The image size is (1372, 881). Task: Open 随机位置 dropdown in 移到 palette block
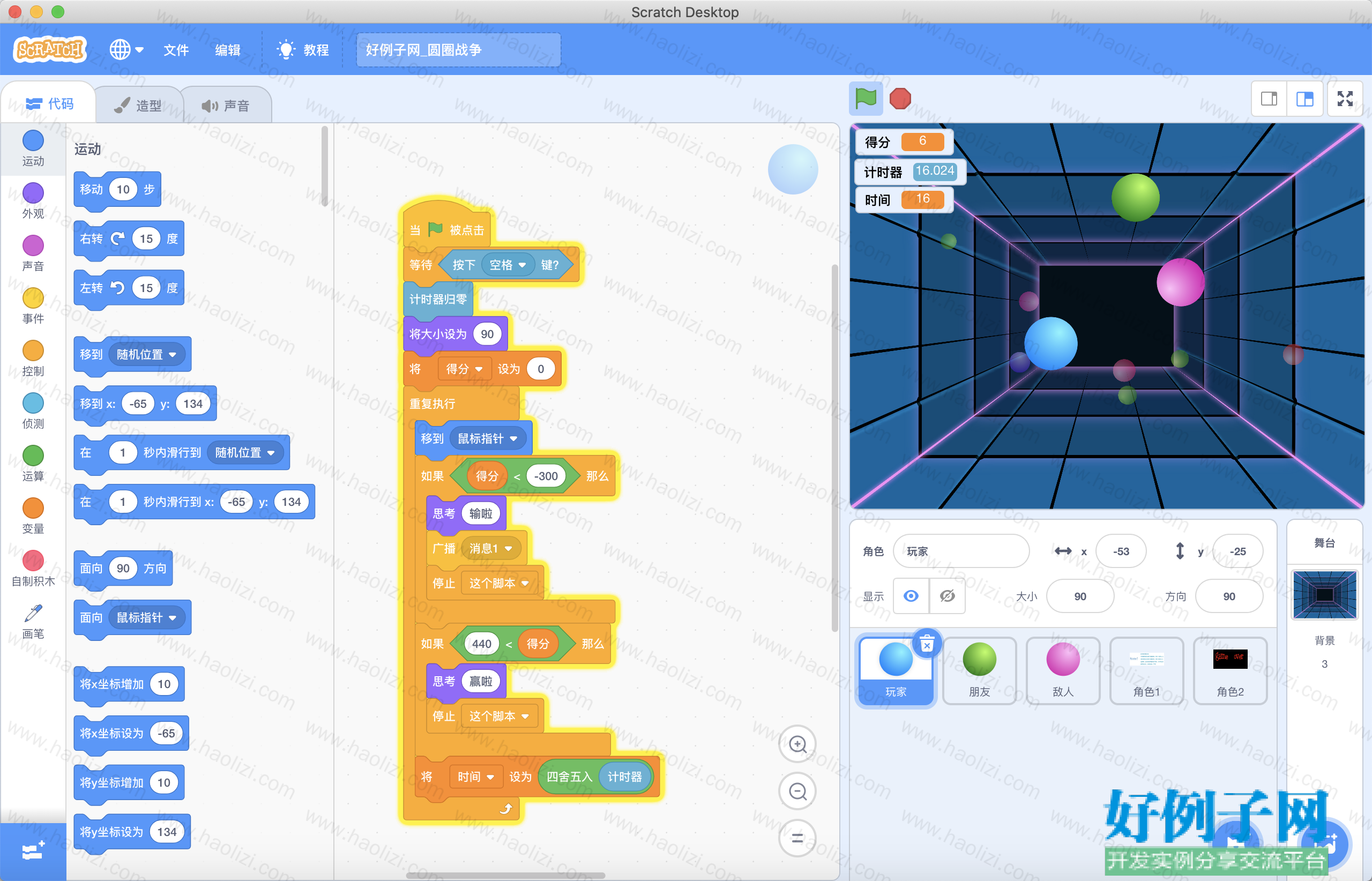pyautogui.click(x=146, y=355)
